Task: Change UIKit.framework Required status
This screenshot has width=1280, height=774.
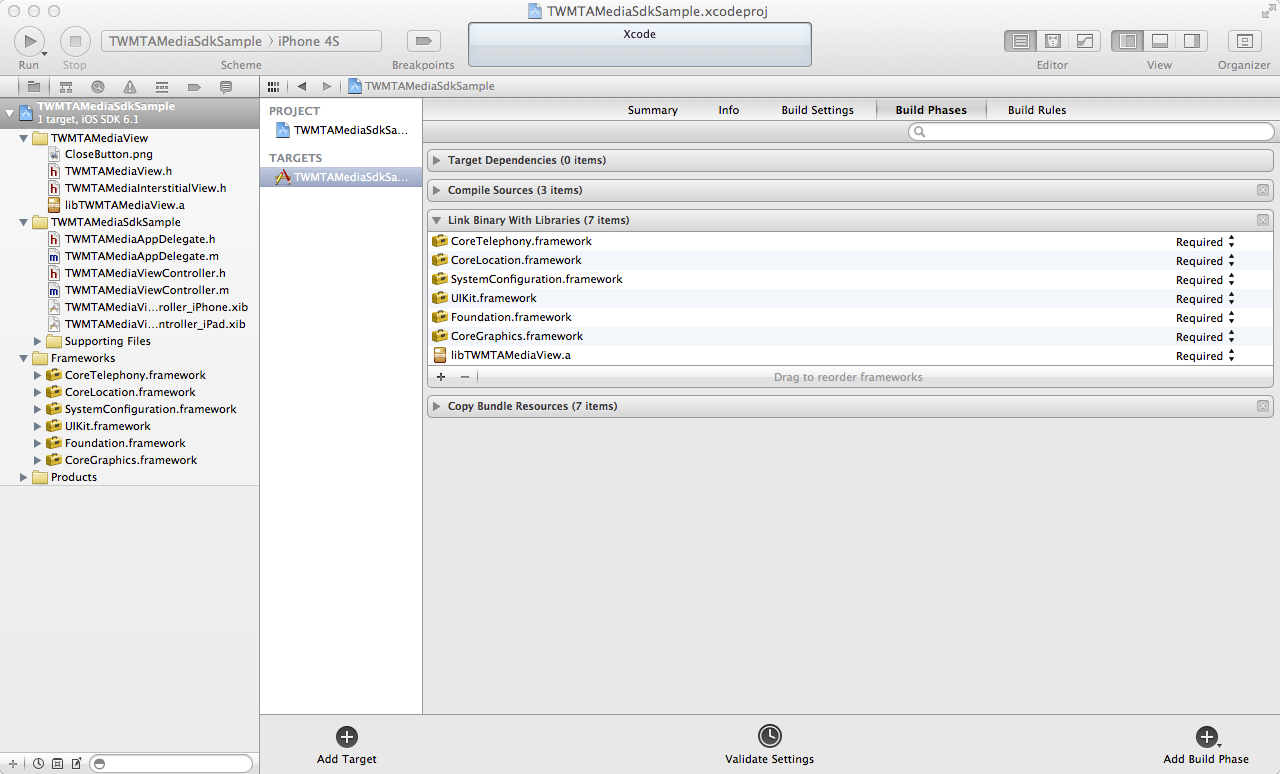Action: pyautogui.click(x=1205, y=298)
